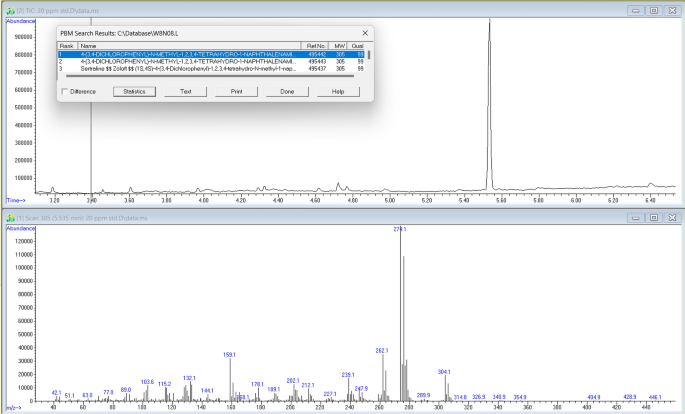Screen dimensions: 685x414
Task: Click the Print button
Action: [236, 92]
